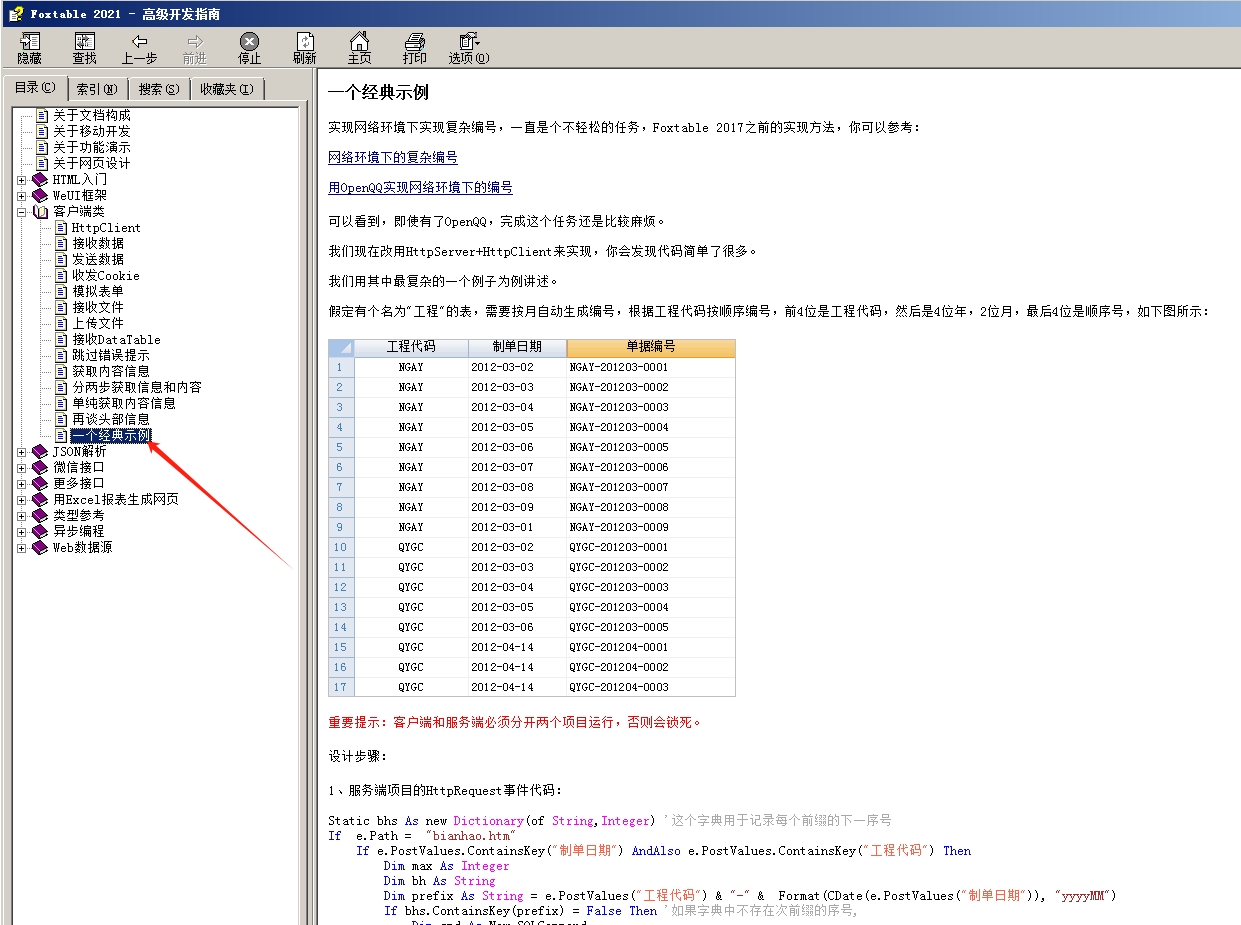Image resolution: width=1241 pixels, height=925 pixels.
Task: Open the 接收文件 topic
Action: [x=98, y=308]
